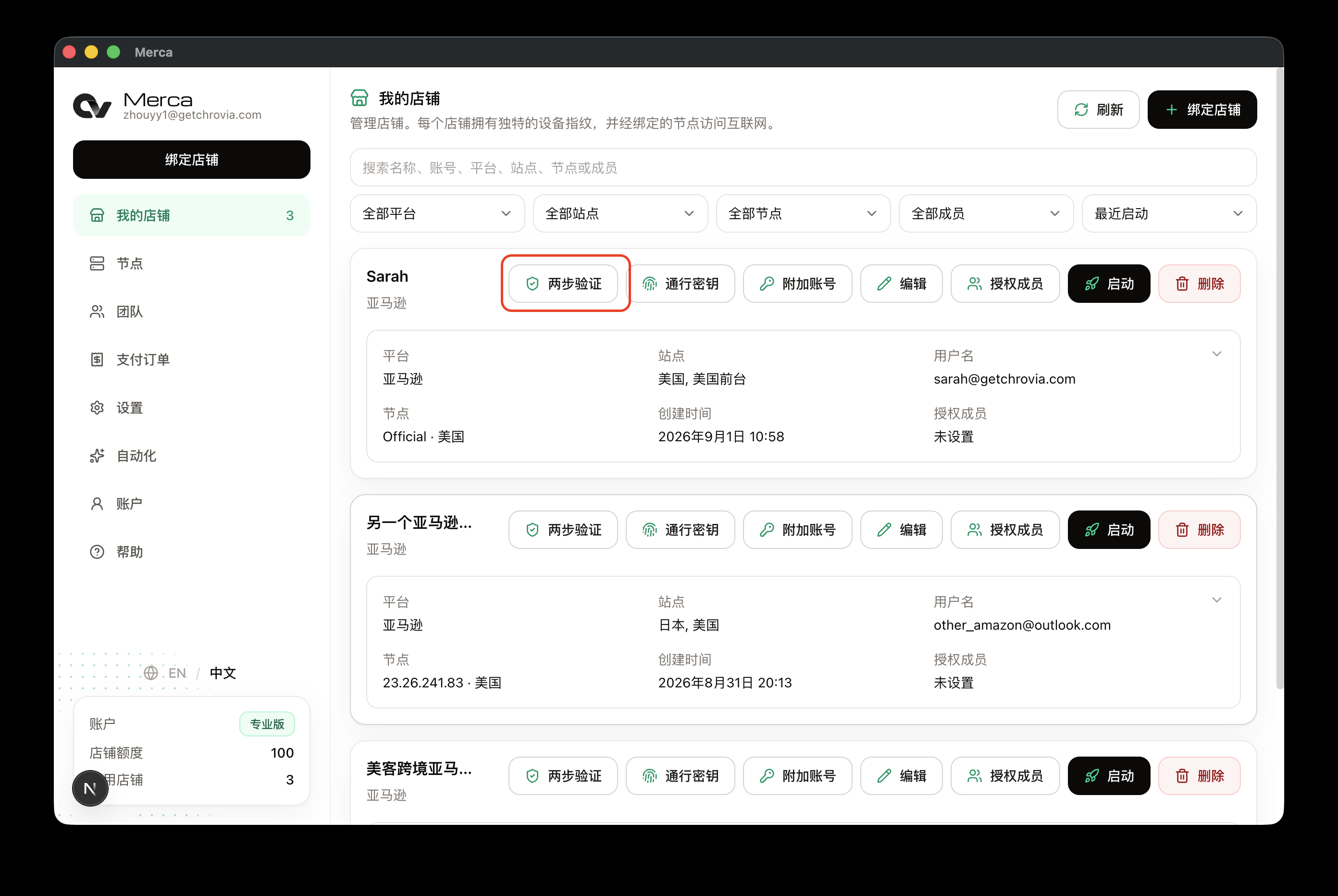Image resolution: width=1338 pixels, height=896 pixels.
Task: Click 编辑 for 美客跨境亚马 store
Action: 901,775
